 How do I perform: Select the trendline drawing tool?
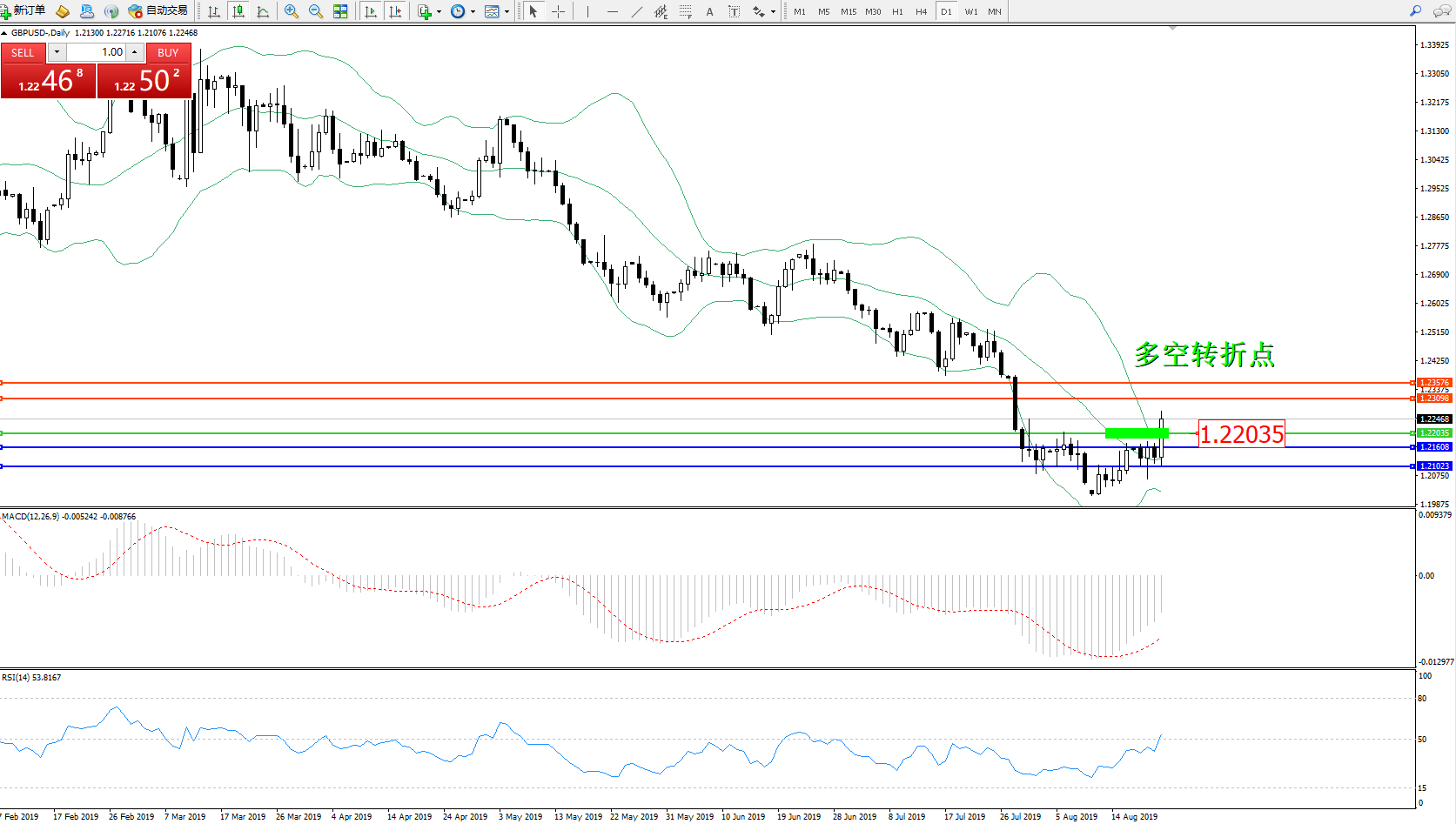[637, 11]
